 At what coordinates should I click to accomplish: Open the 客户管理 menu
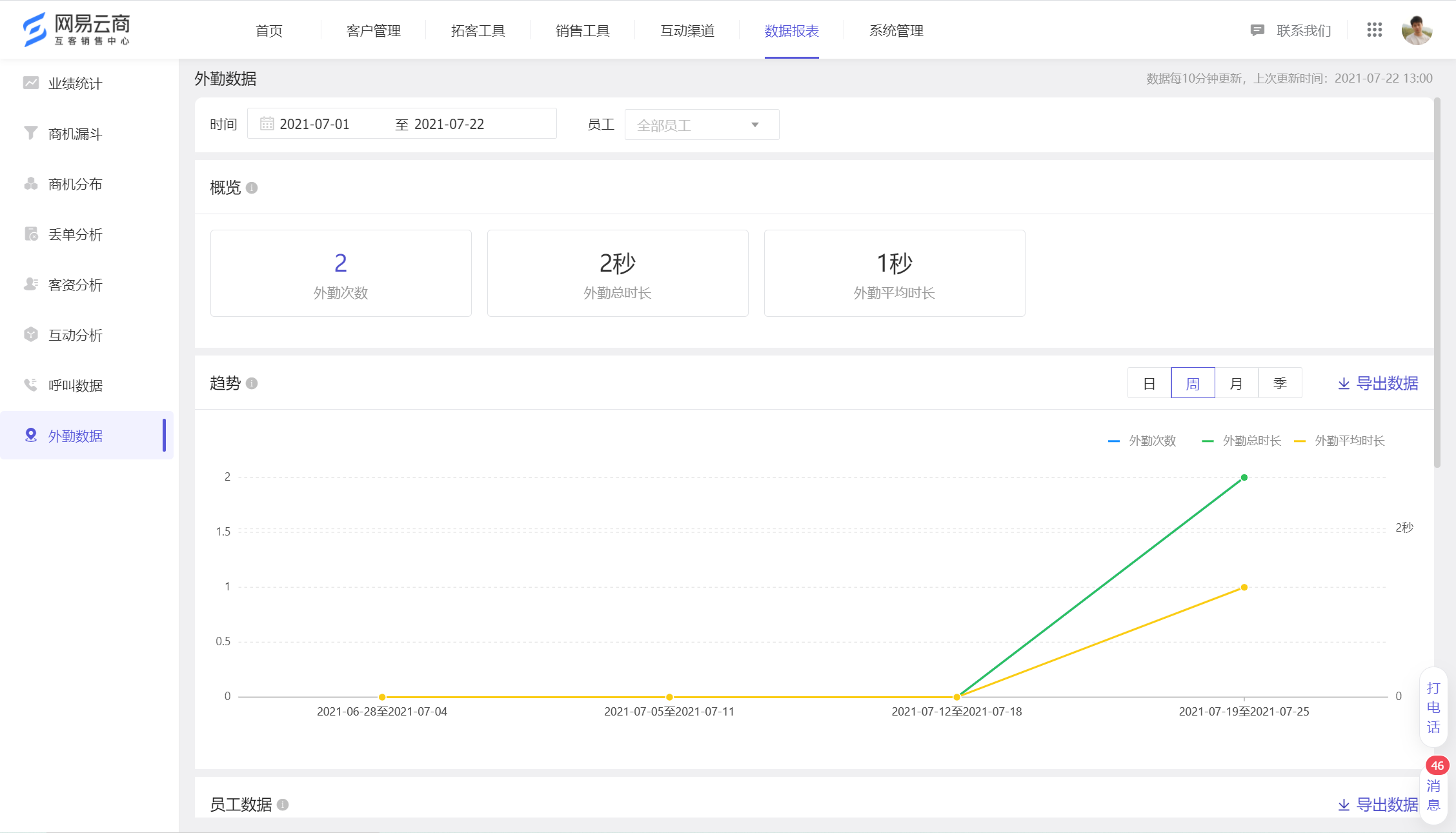click(374, 30)
